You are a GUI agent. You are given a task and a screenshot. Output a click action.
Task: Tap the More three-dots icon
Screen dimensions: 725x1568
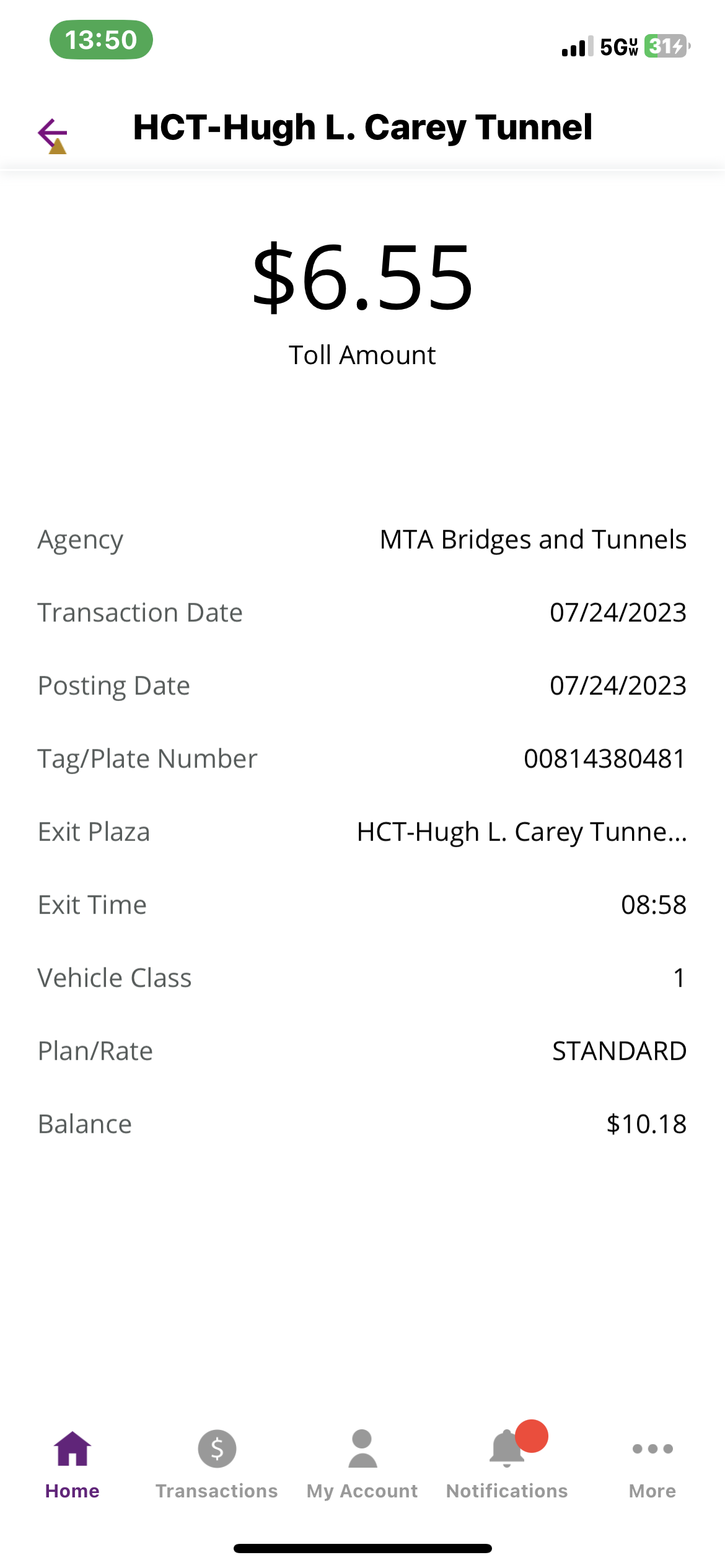pyautogui.click(x=652, y=1449)
